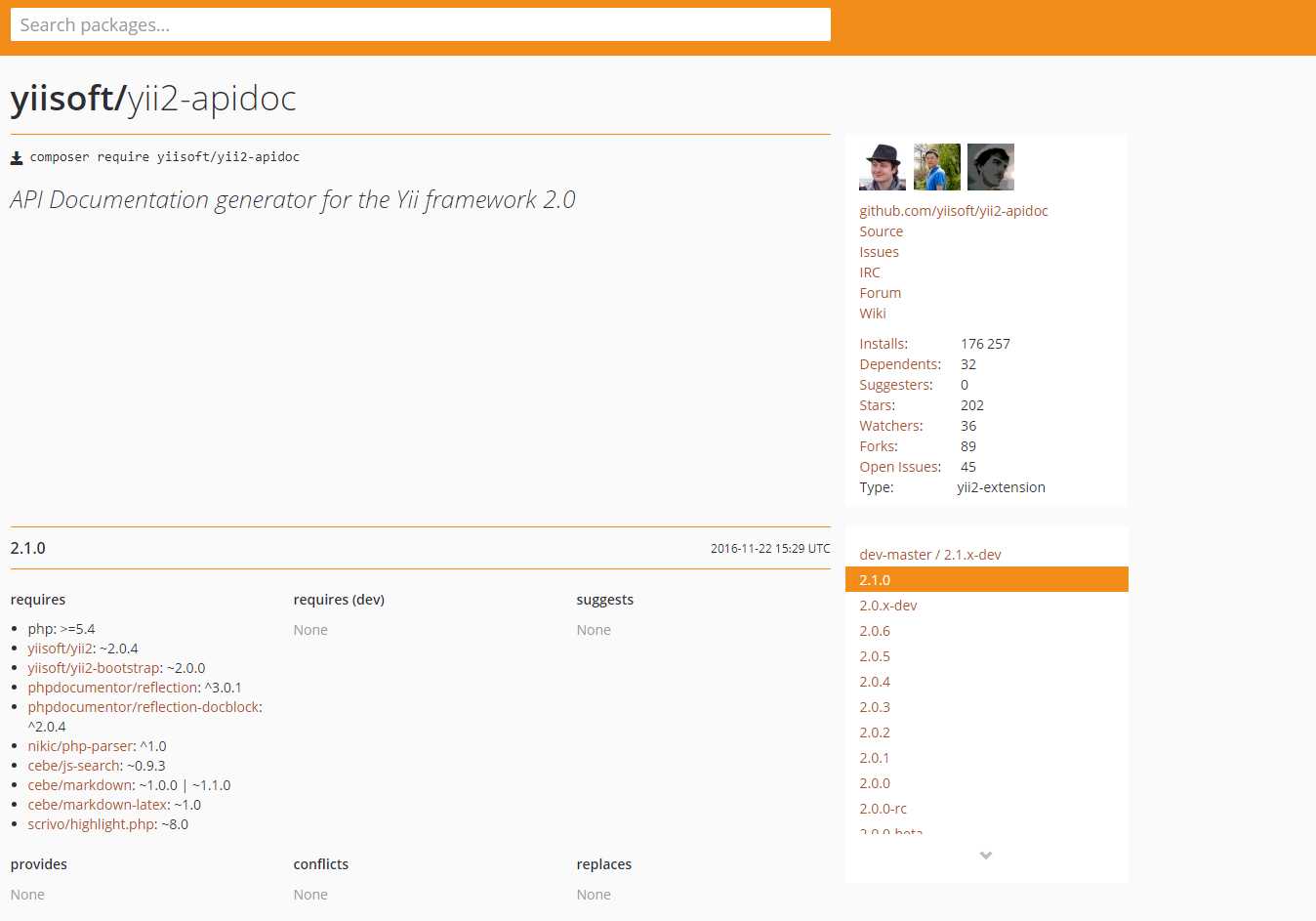Open the scrivo/highlight.php link

click(91, 824)
